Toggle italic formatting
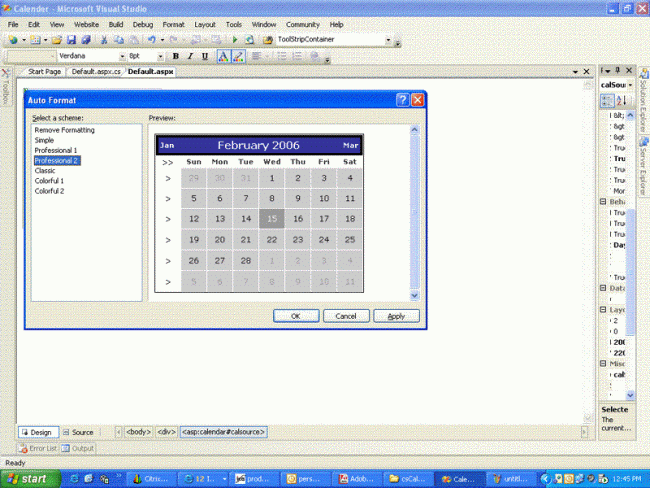The image size is (650, 488). (190, 56)
